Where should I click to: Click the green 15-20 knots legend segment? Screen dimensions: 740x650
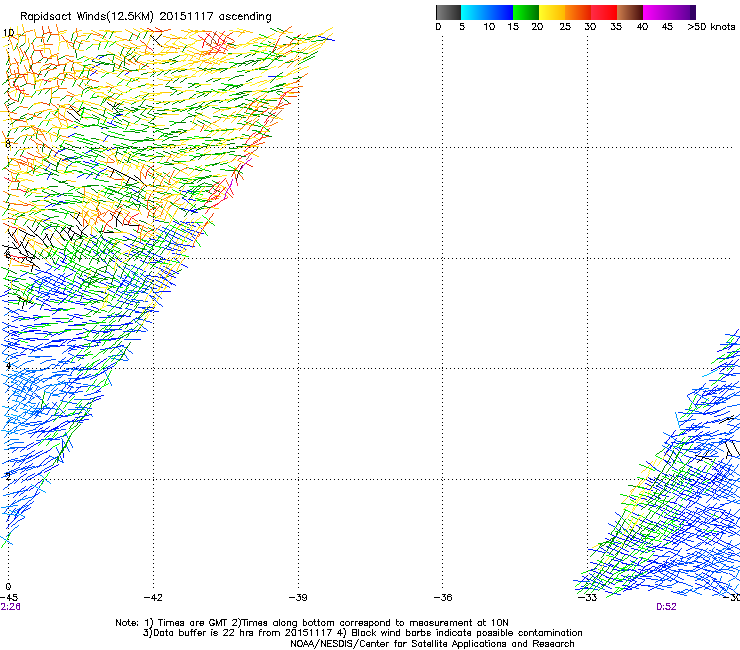pyautogui.click(x=526, y=12)
